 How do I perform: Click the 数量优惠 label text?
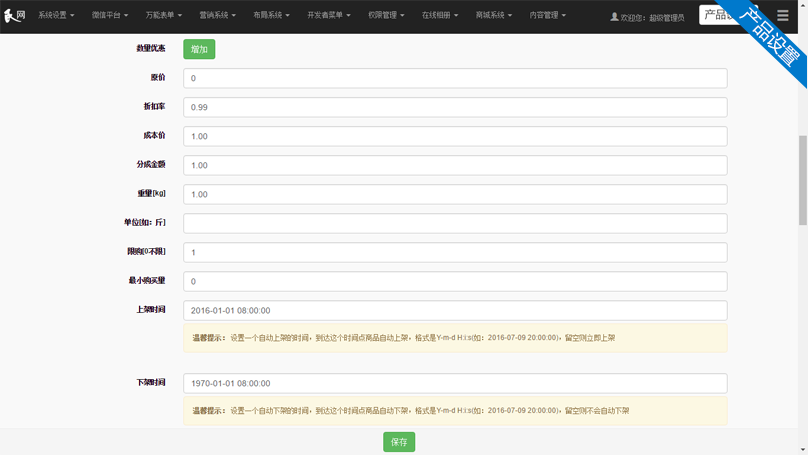coord(150,48)
